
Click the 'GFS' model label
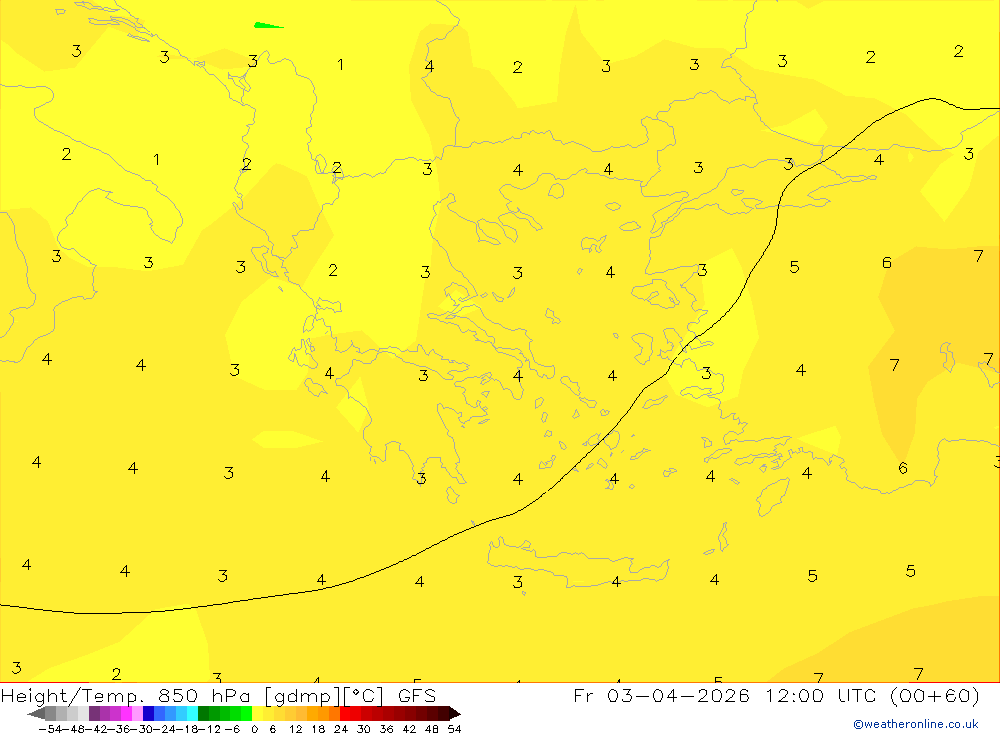416,695
